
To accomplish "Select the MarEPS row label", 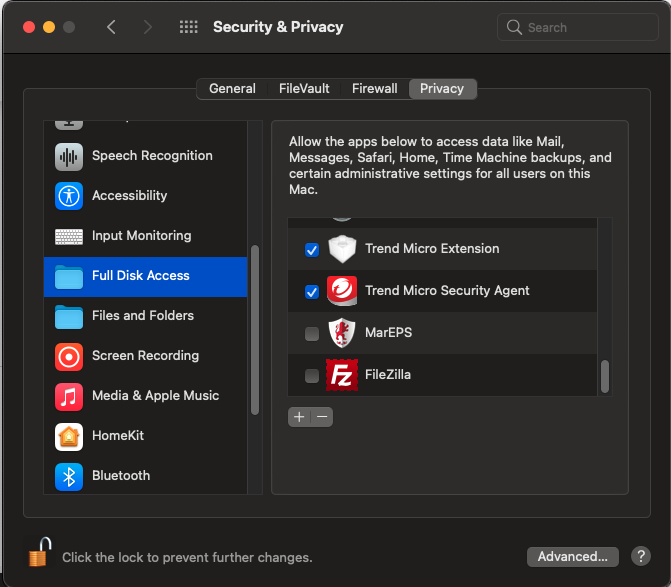I will 389,332.
